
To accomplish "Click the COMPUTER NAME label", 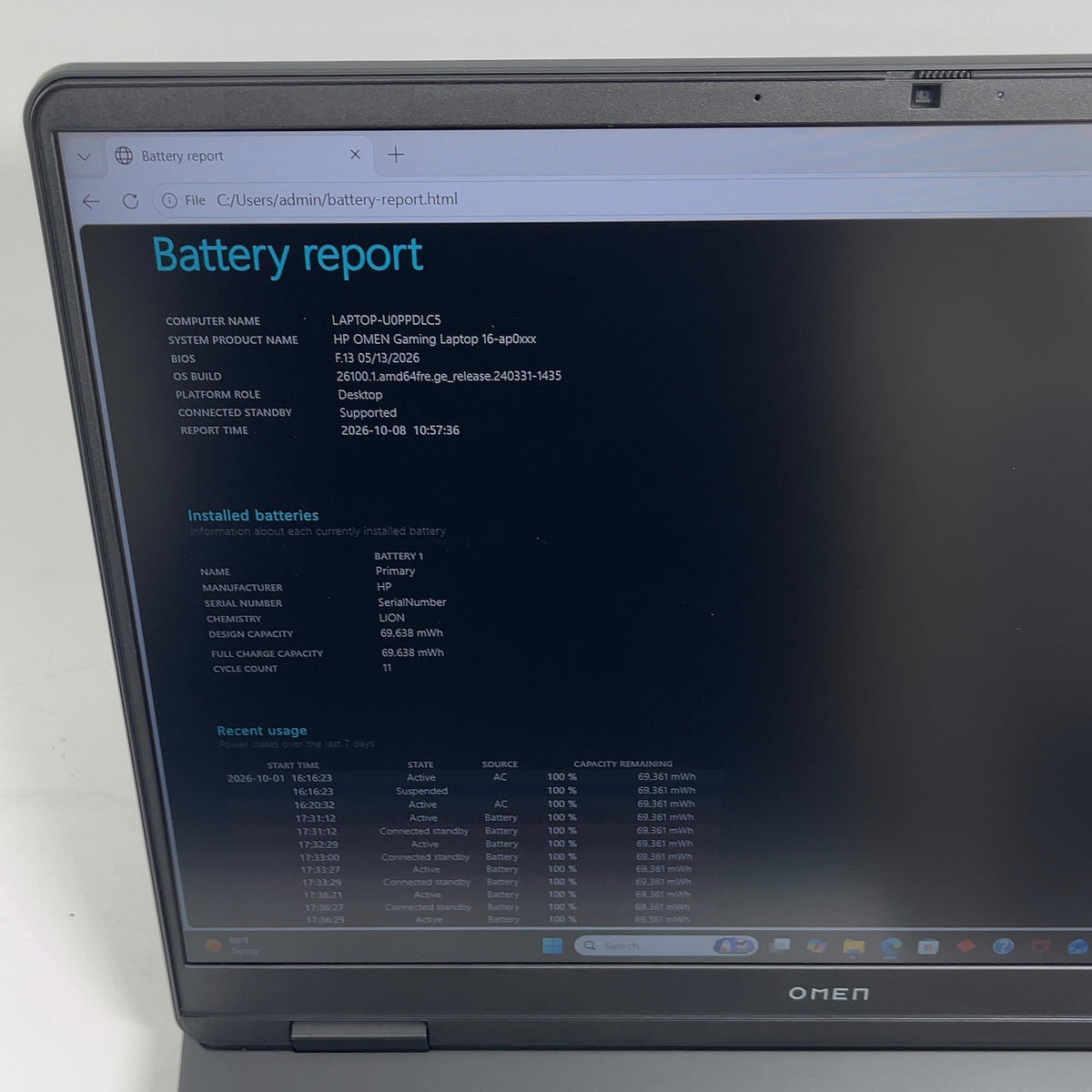I will coord(213,321).
